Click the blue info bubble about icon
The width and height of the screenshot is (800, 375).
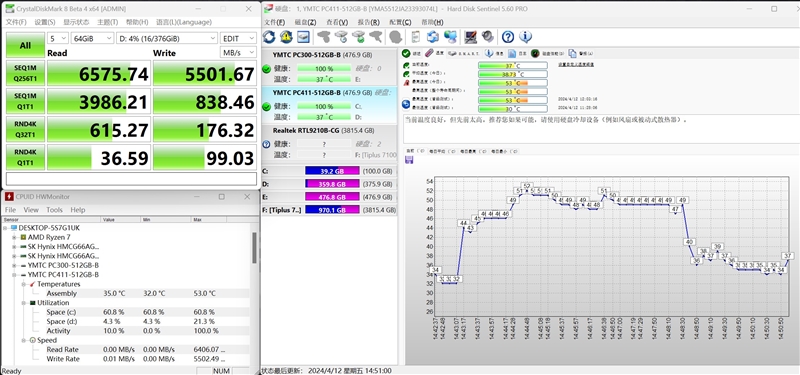coord(526,37)
